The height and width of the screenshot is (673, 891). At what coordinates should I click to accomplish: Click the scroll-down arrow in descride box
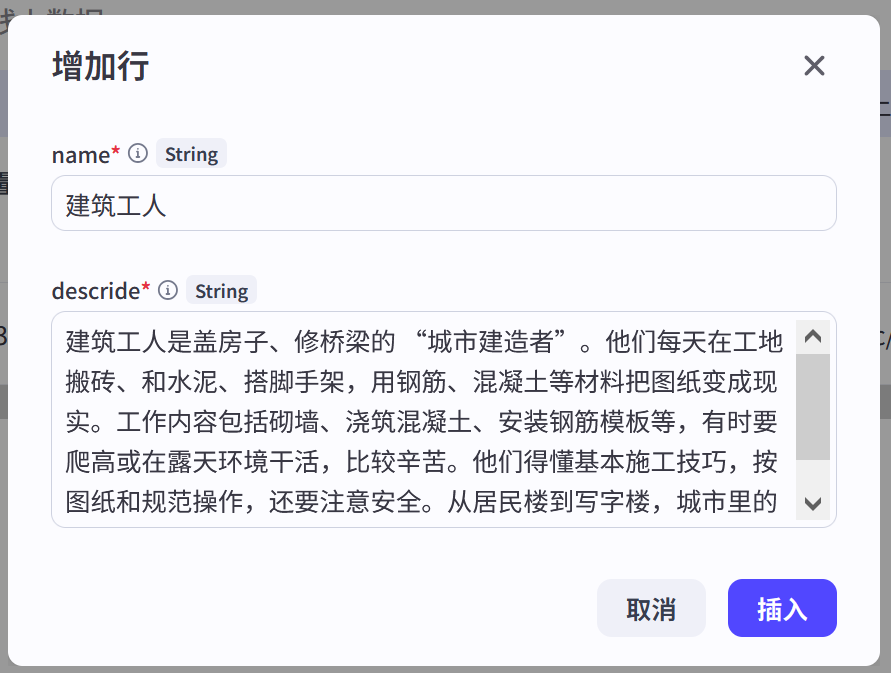pyautogui.click(x=813, y=503)
